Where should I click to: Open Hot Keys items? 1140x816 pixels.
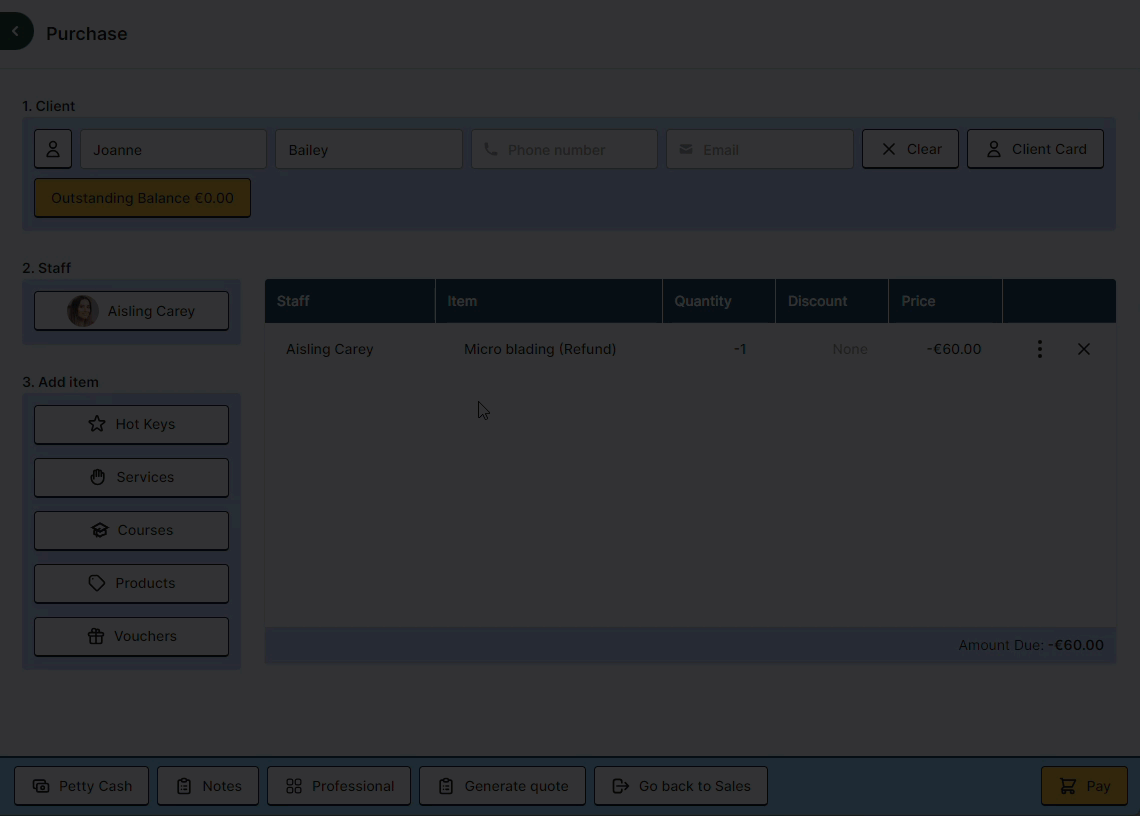132,425
